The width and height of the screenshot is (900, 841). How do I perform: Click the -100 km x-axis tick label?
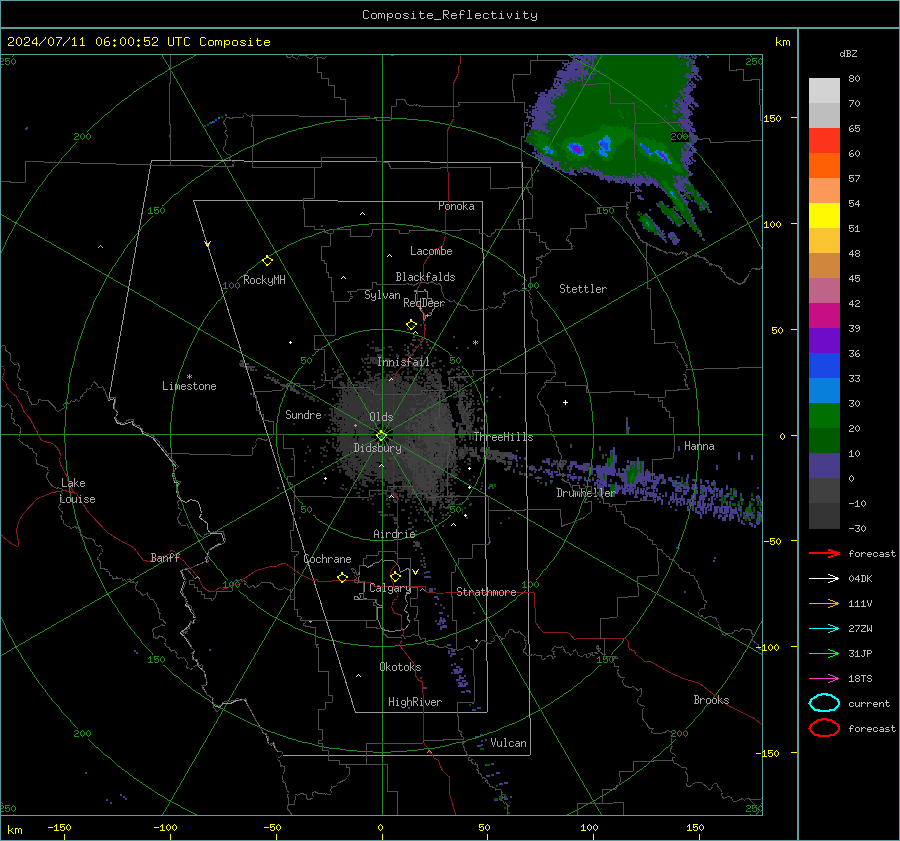pos(165,827)
